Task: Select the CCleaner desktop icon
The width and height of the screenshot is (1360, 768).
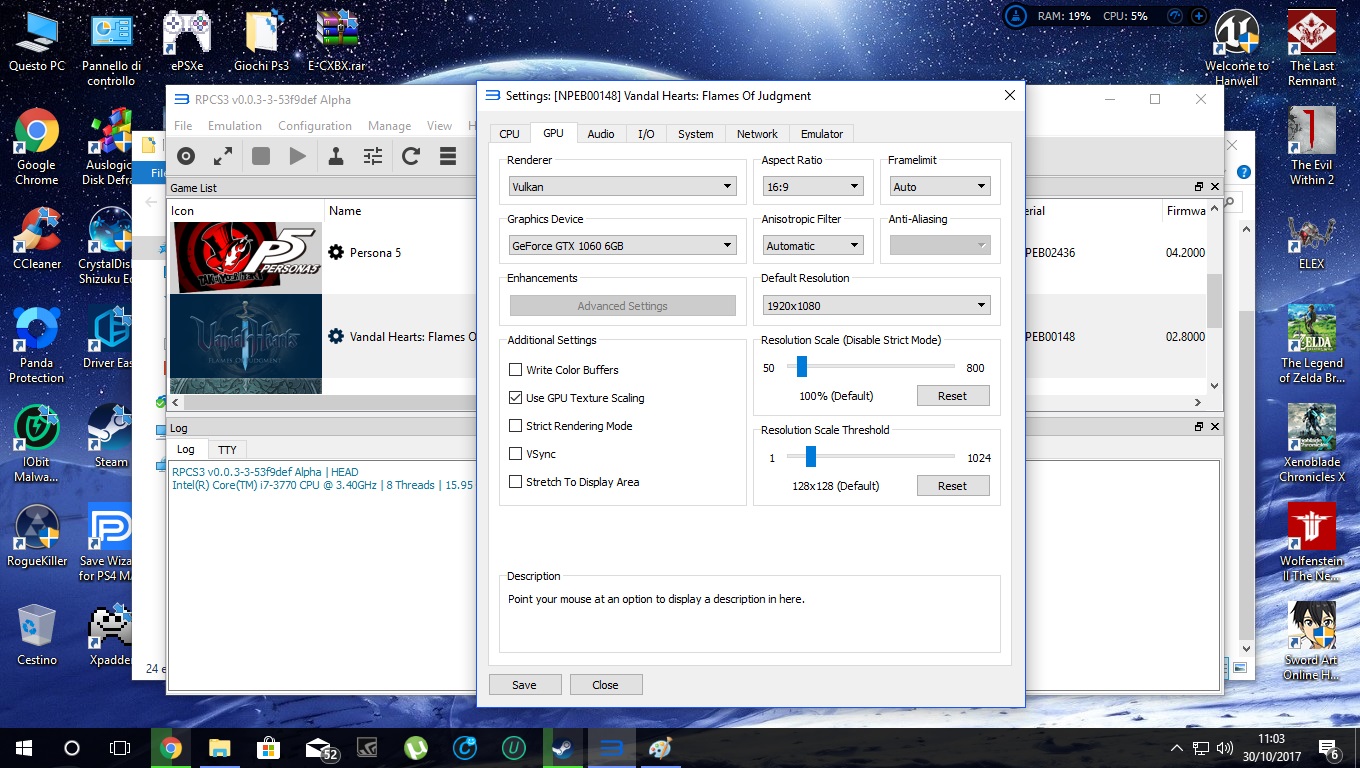Action: [x=37, y=240]
